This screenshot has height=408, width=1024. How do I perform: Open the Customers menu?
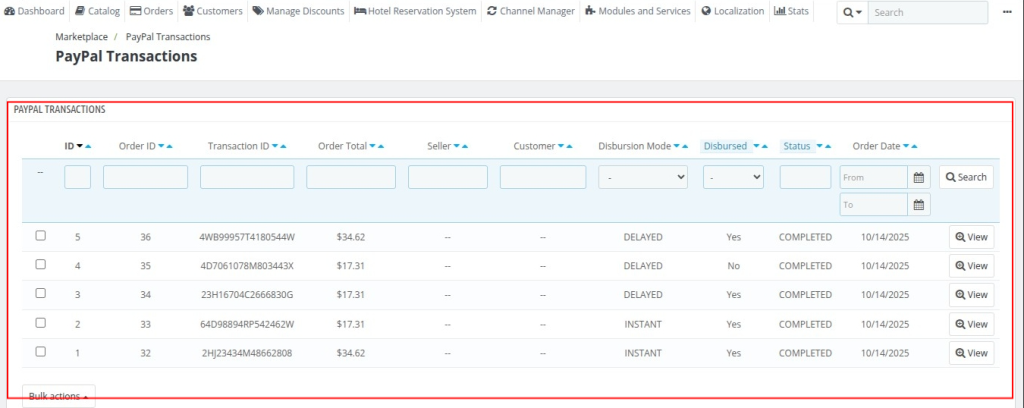[213, 11]
